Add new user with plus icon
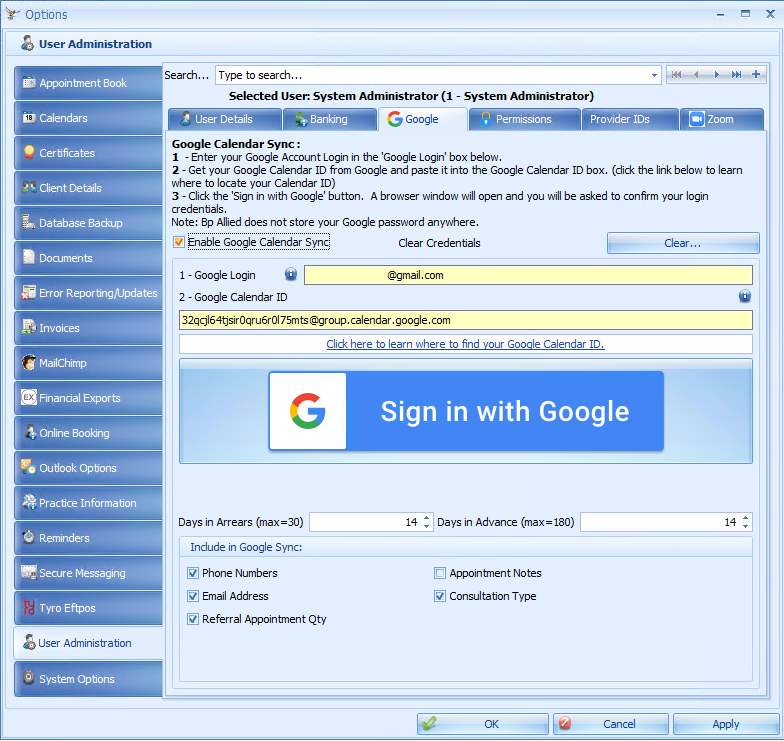The height and width of the screenshot is (741, 784). pos(756,74)
